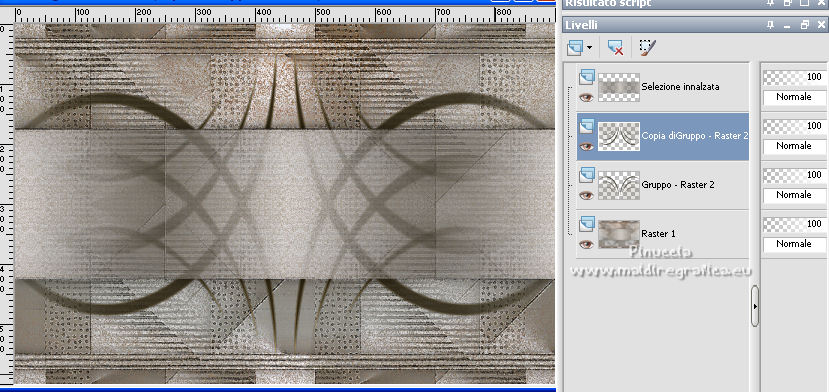Hide the Selezione innalzata layer
The image size is (829, 392).
point(586,97)
